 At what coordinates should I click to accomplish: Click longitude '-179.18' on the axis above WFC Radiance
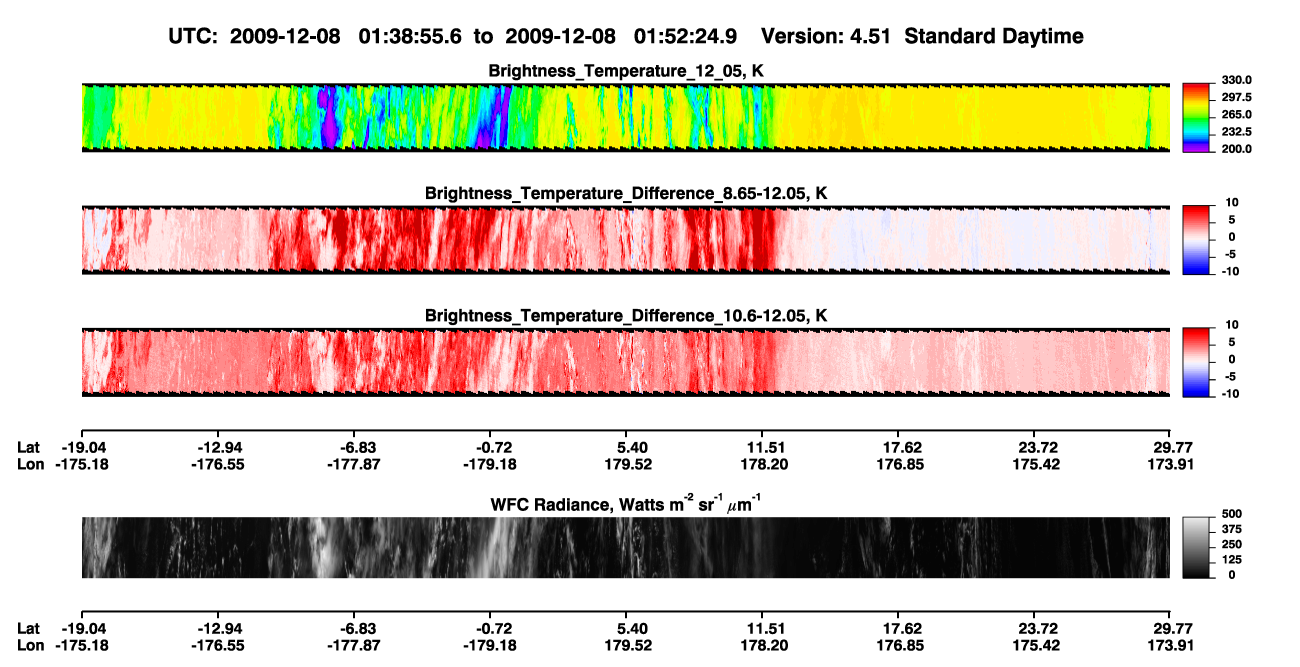tap(490, 464)
